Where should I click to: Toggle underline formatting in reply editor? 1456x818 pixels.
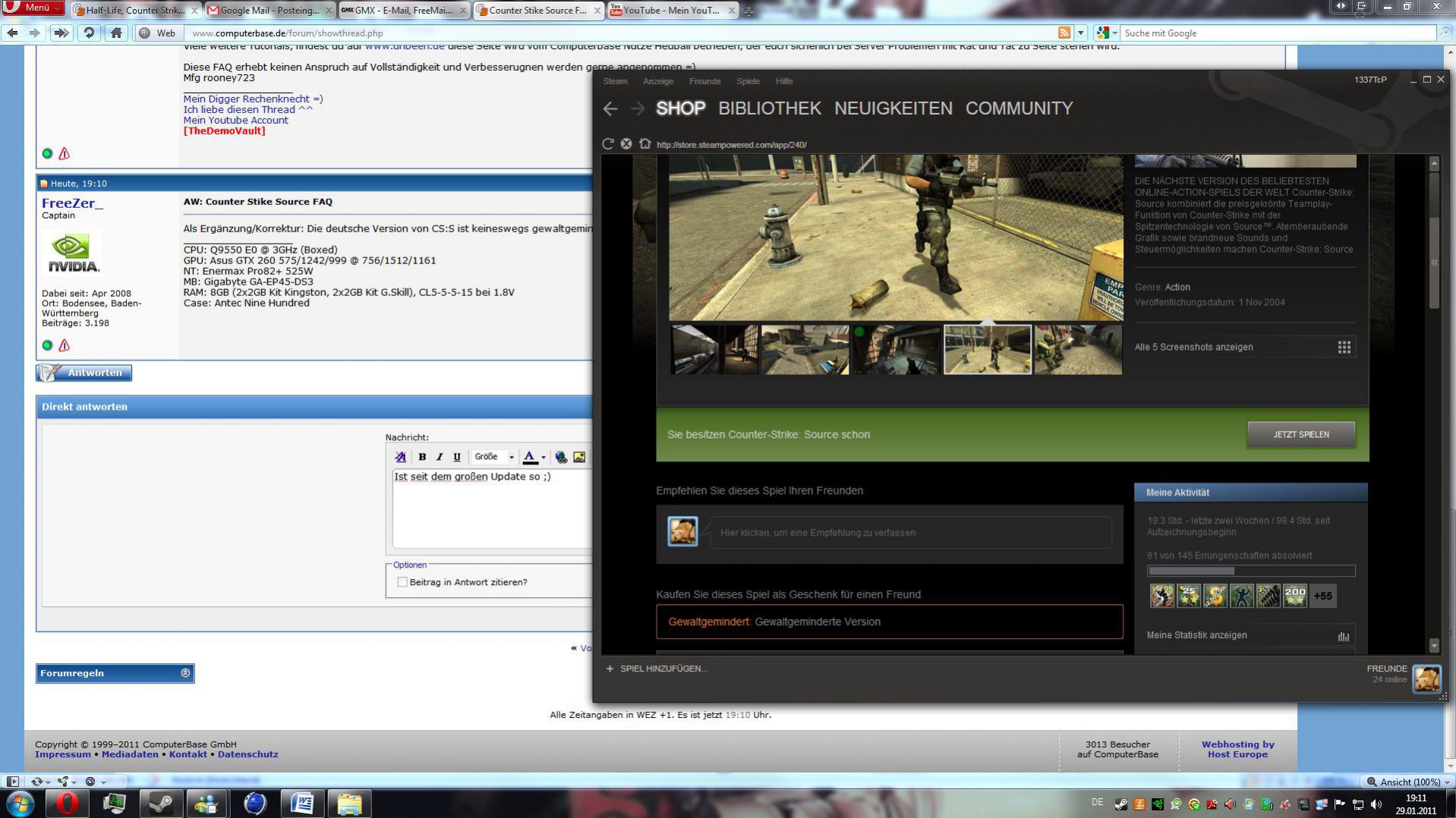(x=457, y=457)
